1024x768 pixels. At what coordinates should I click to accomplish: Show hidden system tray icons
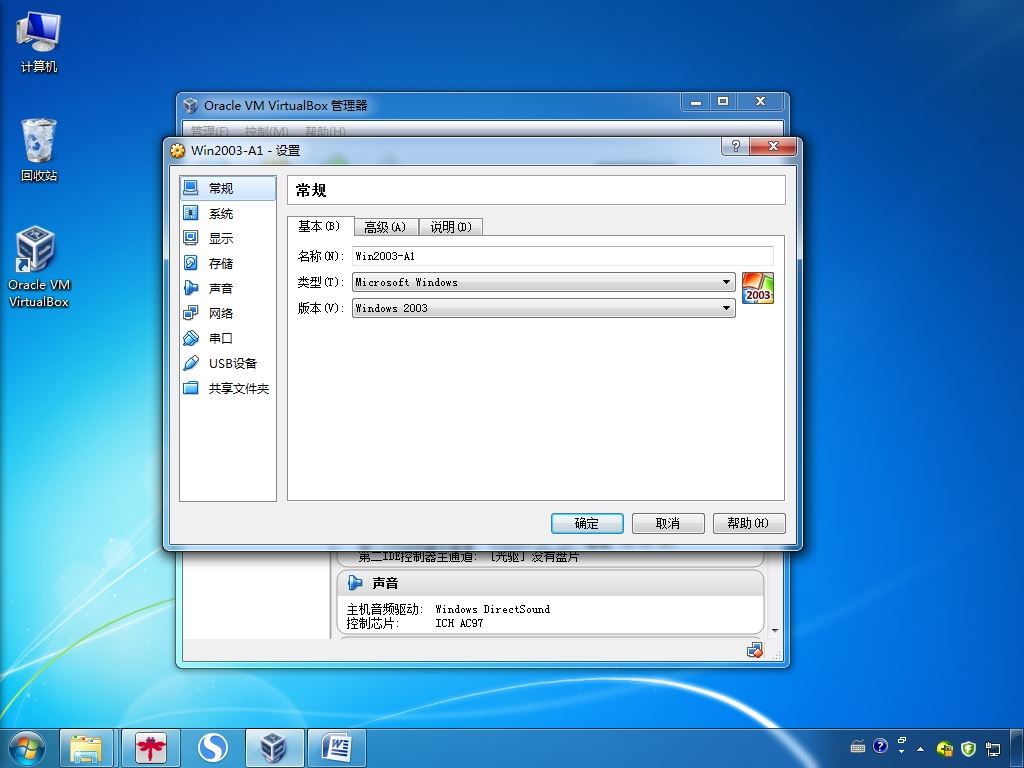pos(921,748)
